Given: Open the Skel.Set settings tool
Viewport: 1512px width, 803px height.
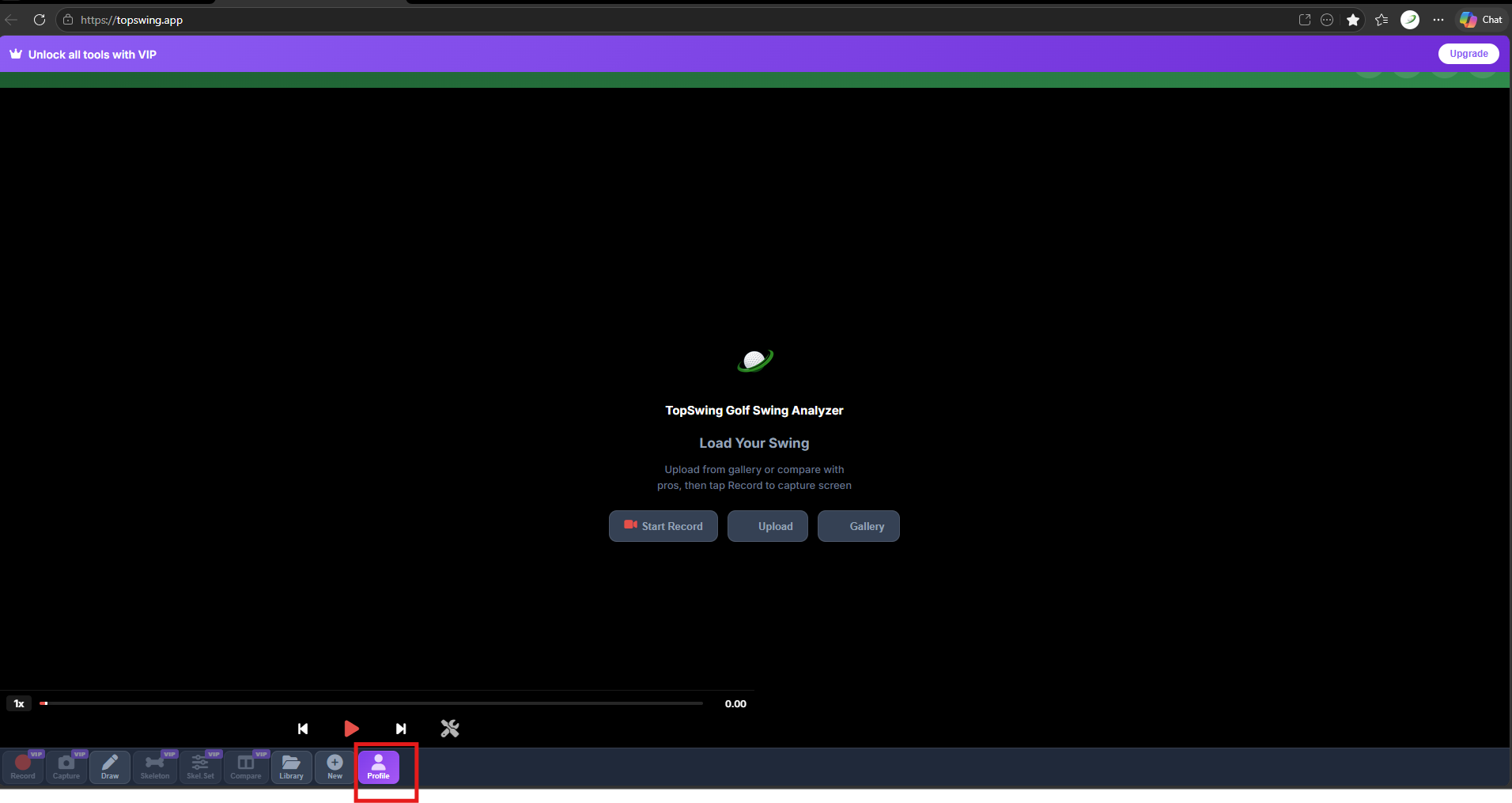Looking at the screenshot, I should click(x=200, y=767).
